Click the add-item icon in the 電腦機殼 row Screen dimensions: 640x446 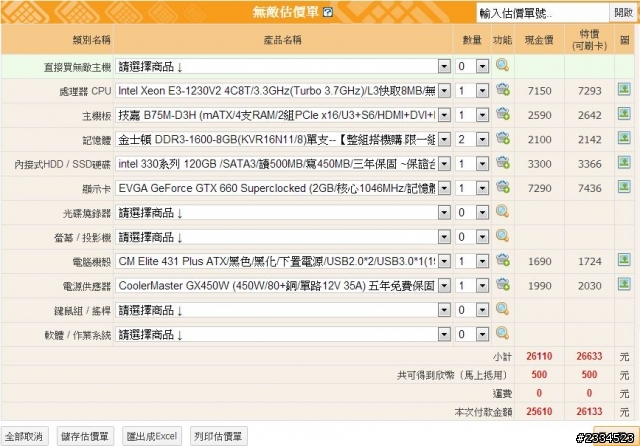click(502, 261)
